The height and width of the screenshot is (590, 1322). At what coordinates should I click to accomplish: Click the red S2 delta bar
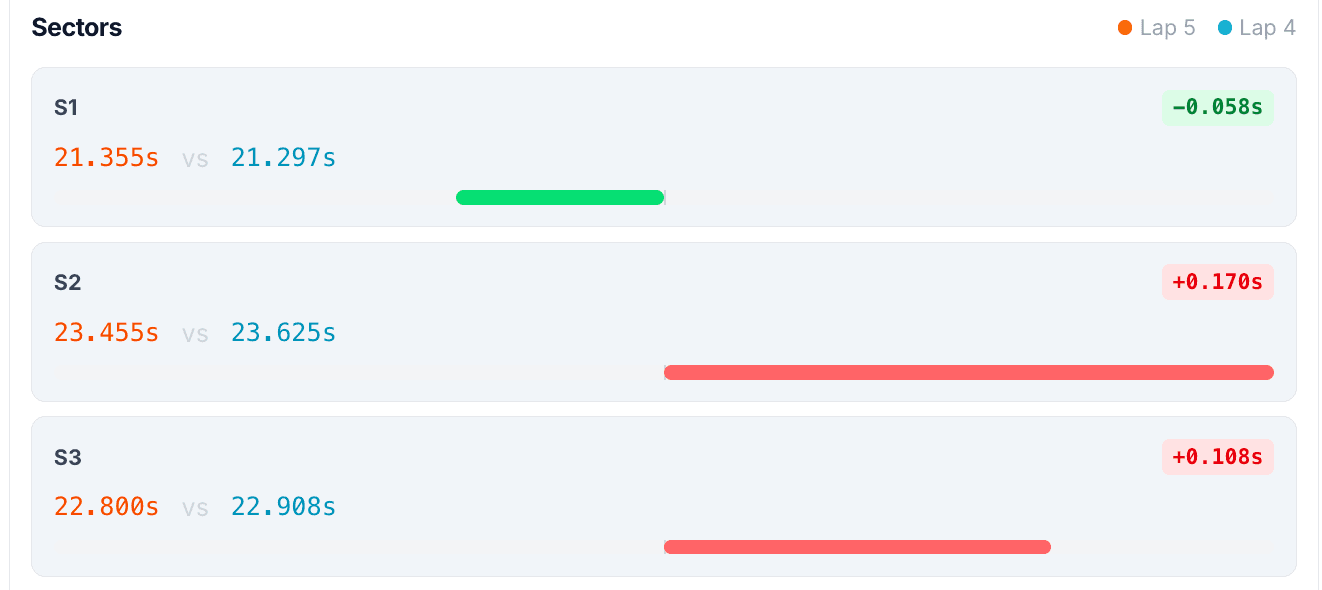pos(968,372)
